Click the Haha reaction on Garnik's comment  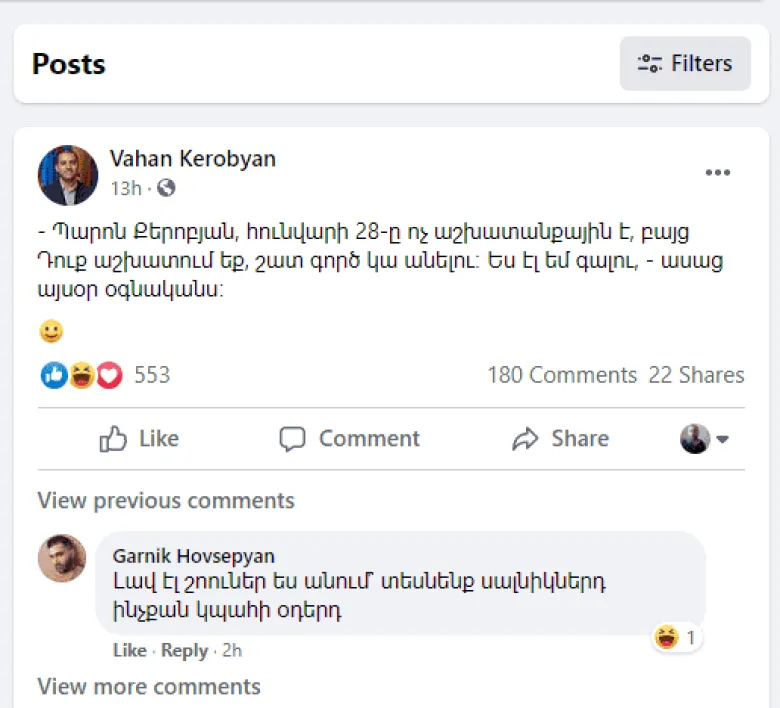(x=665, y=637)
